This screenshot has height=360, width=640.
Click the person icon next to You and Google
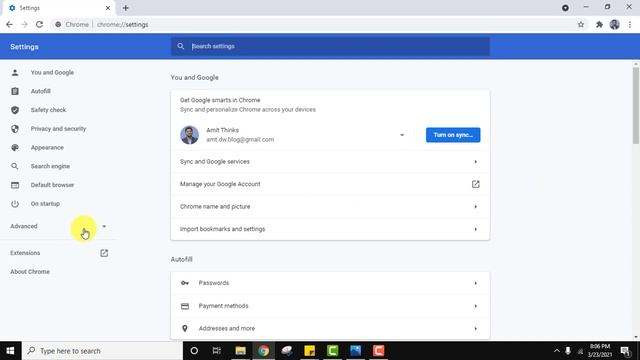15,72
